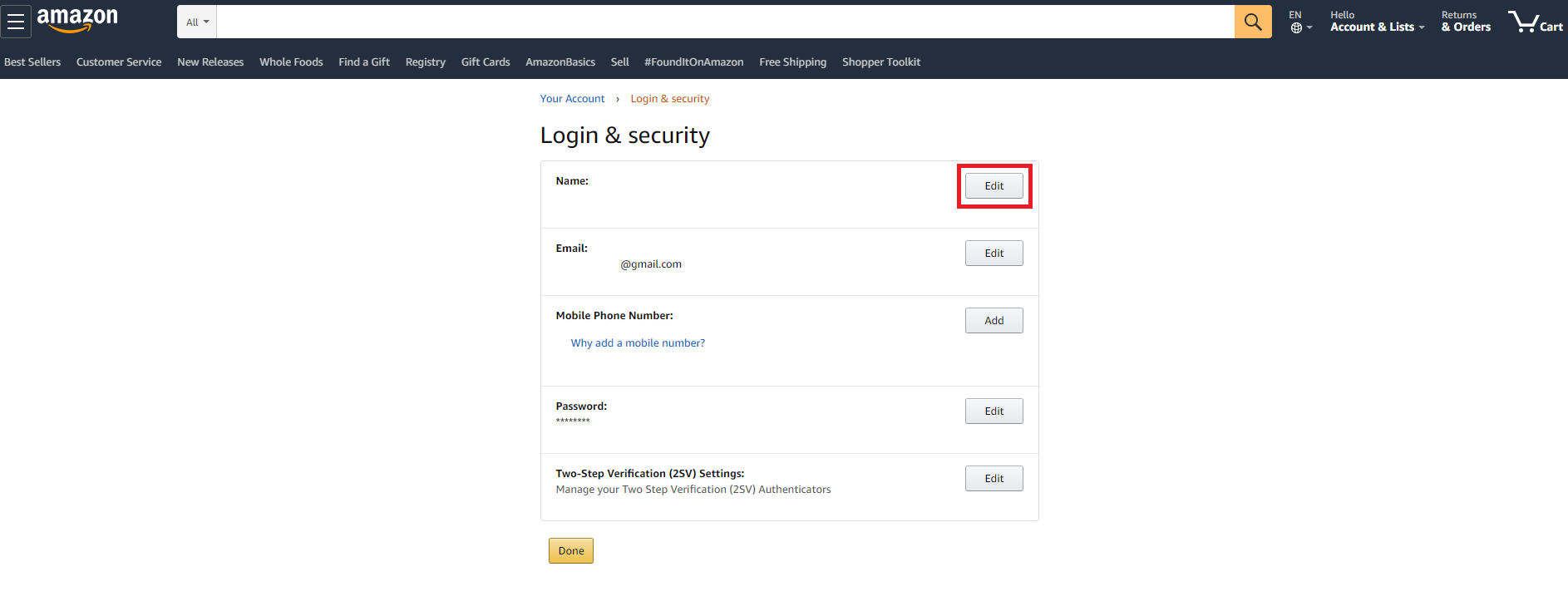Expand the EN language dropdown chevron

tap(1308, 27)
